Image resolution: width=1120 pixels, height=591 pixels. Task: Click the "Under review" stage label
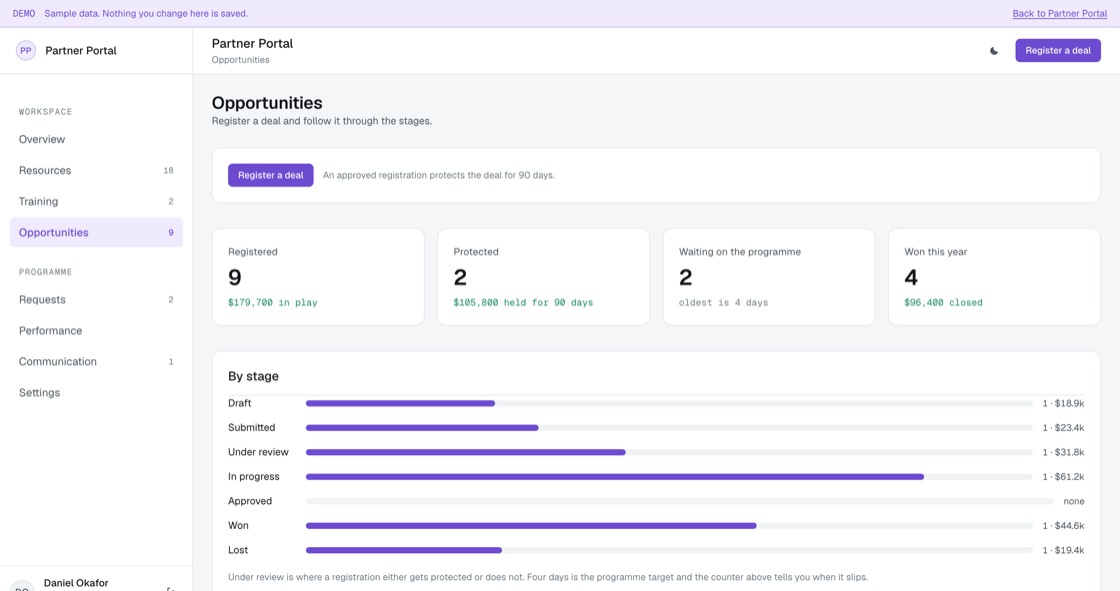259,452
